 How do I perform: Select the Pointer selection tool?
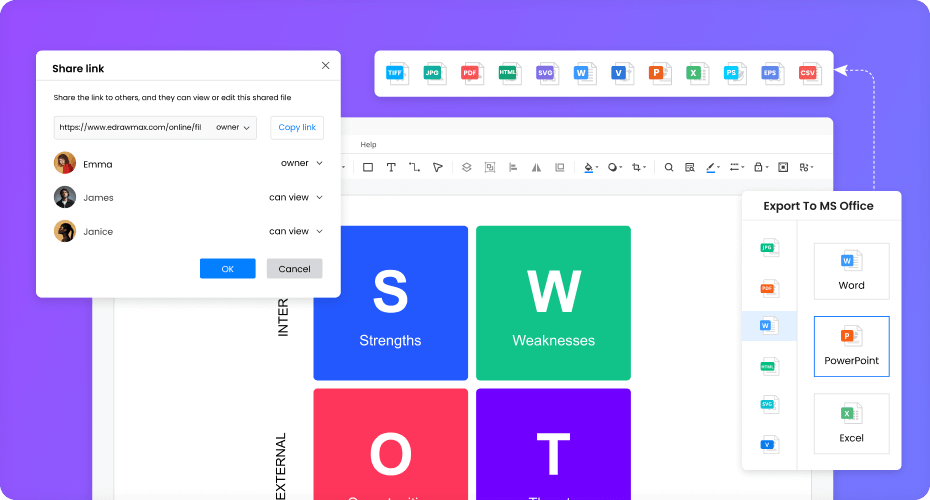pyautogui.click(x=438, y=167)
